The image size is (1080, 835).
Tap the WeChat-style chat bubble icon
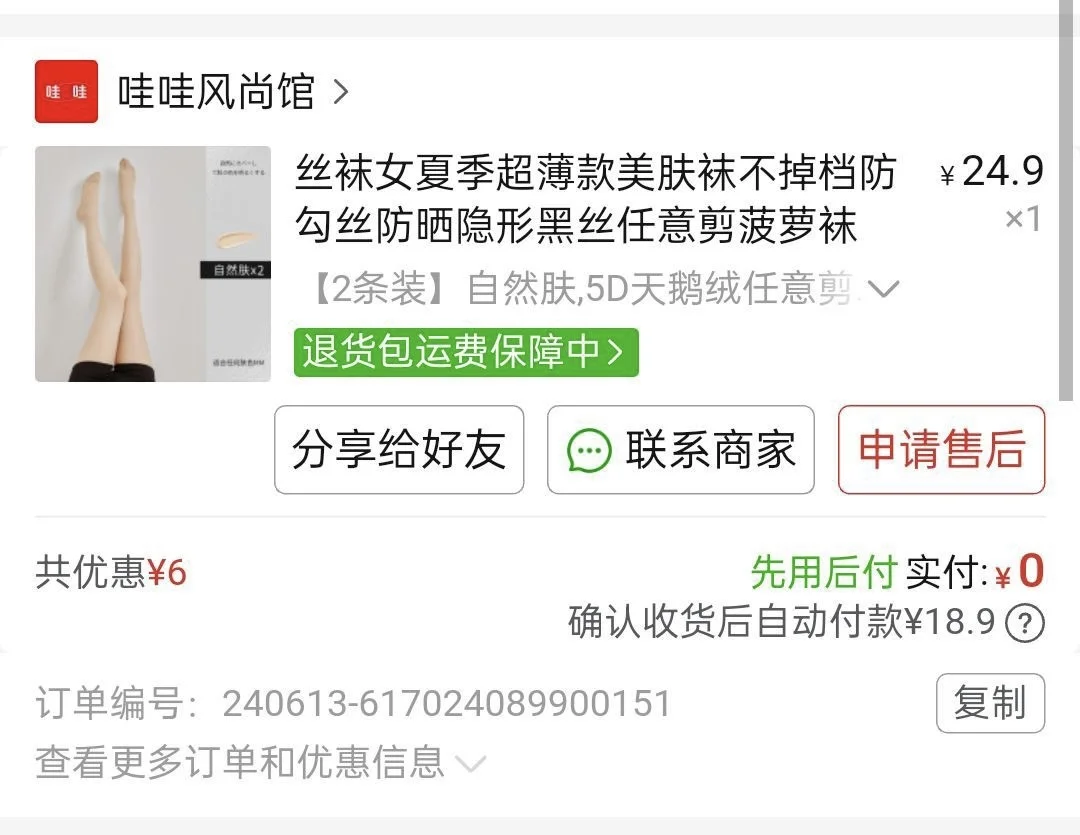click(589, 450)
